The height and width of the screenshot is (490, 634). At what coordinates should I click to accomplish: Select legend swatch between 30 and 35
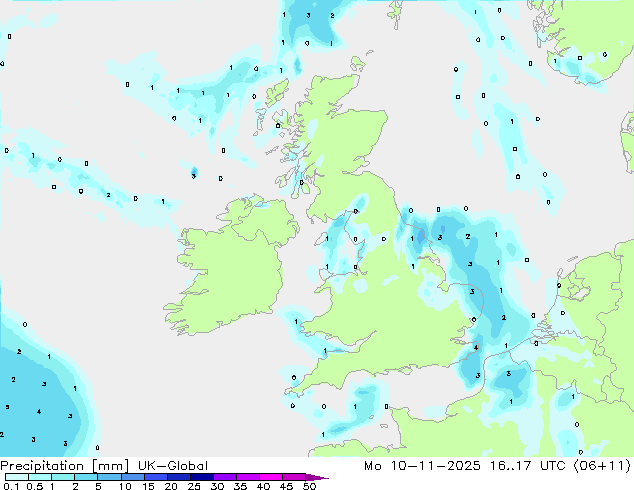tap(225, 477)
